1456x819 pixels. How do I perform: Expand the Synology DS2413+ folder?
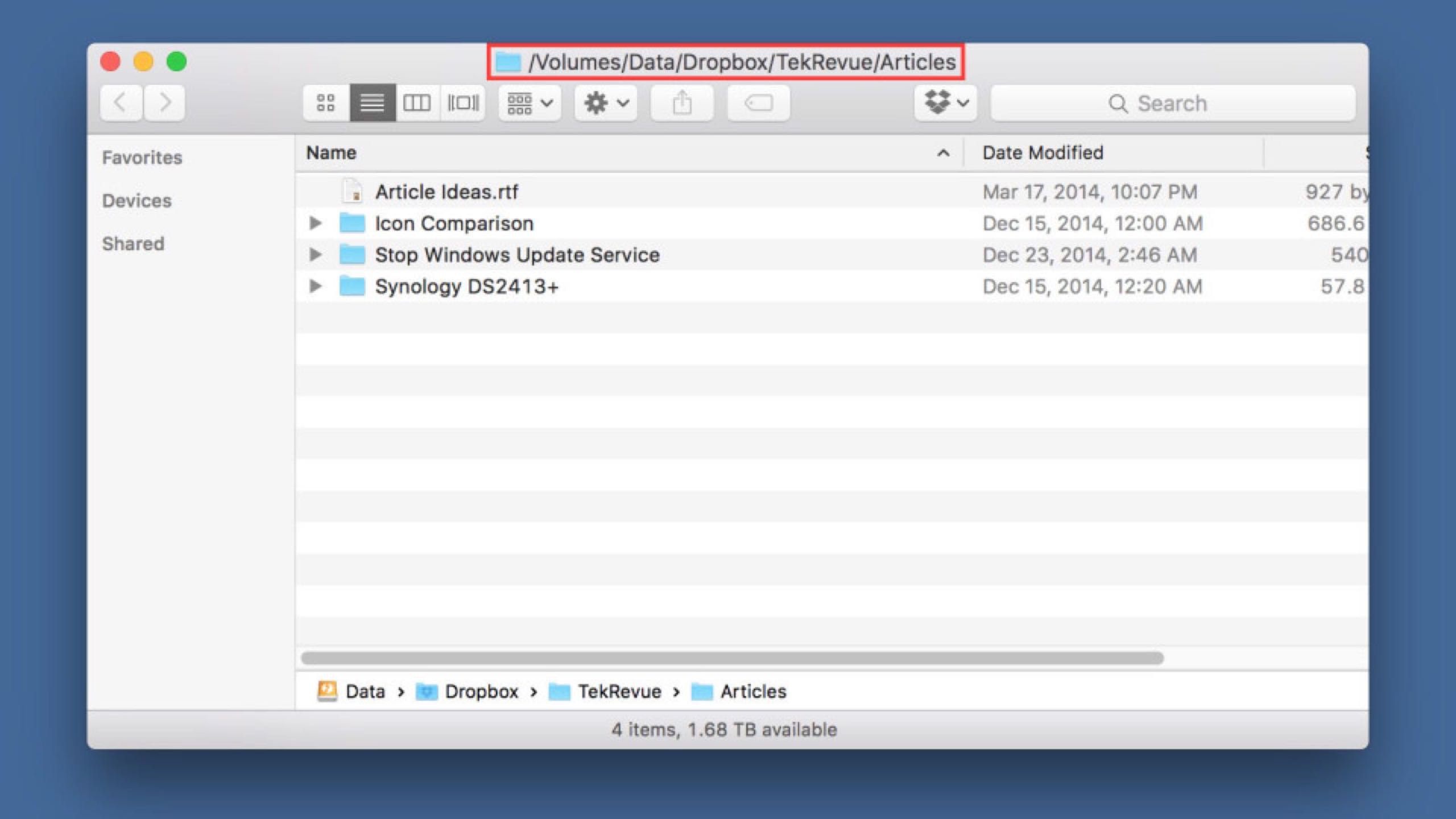[x=315, y=286]
